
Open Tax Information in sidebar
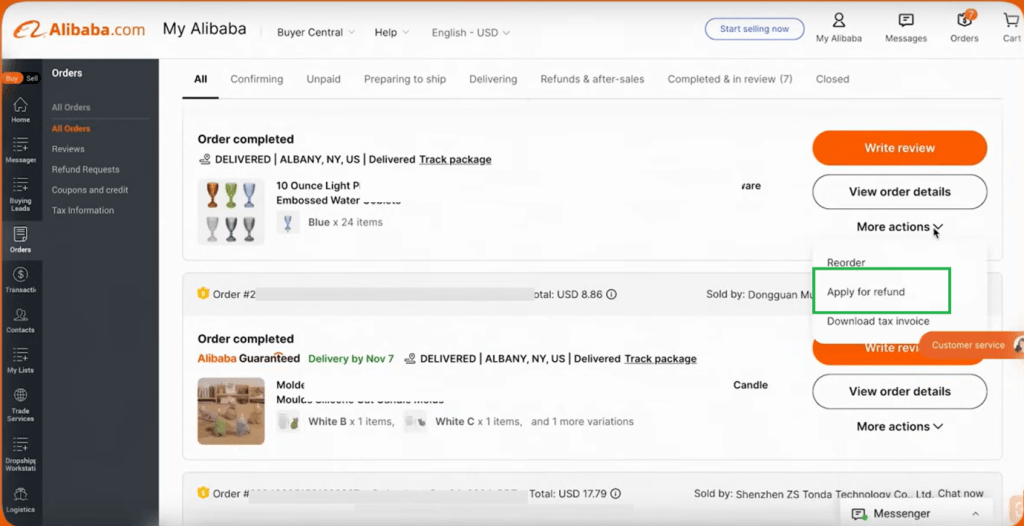[x=83, y=210]
